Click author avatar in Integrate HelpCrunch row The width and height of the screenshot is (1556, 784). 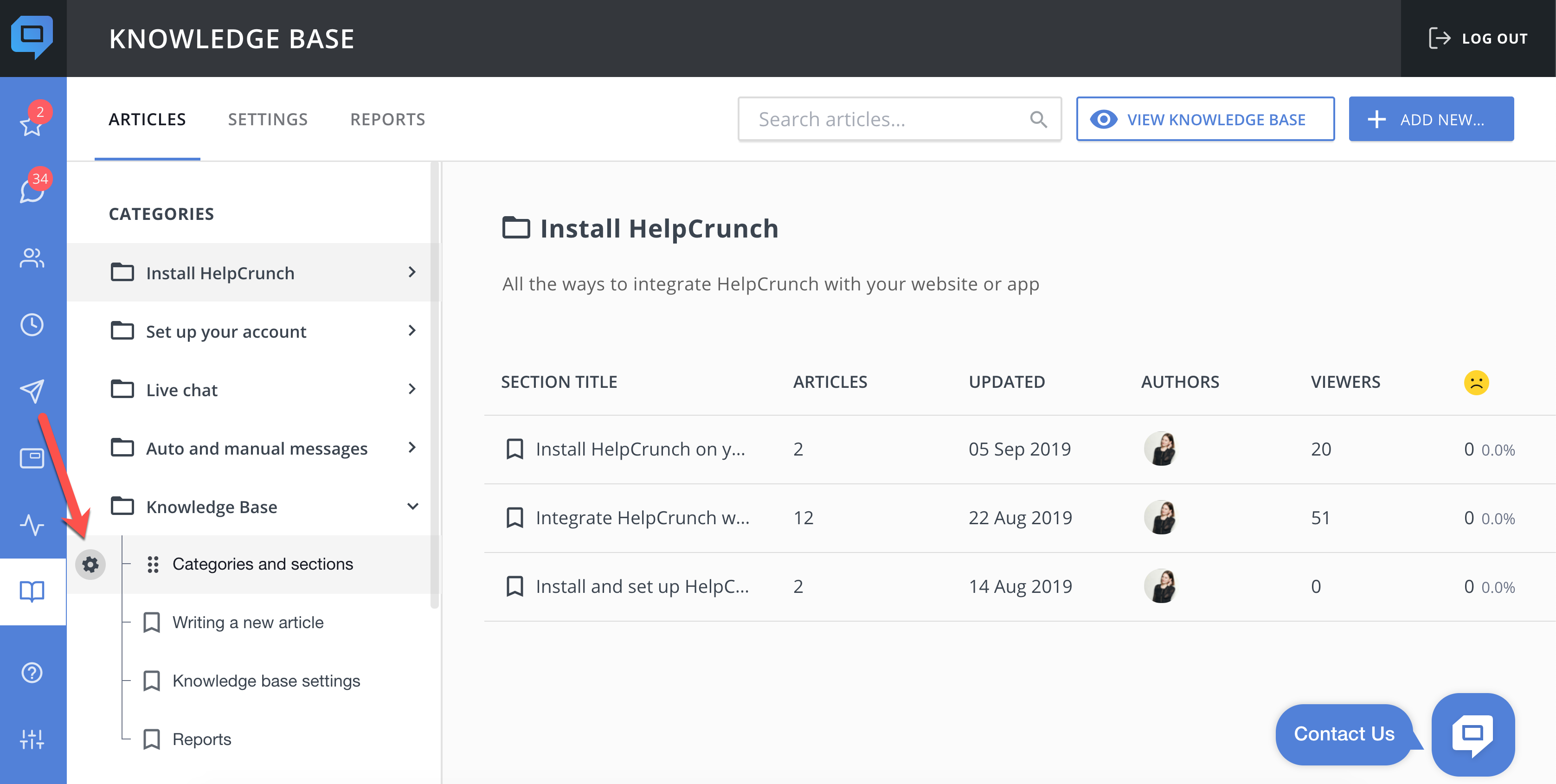pyautogui.click(x=1160, y=518)
